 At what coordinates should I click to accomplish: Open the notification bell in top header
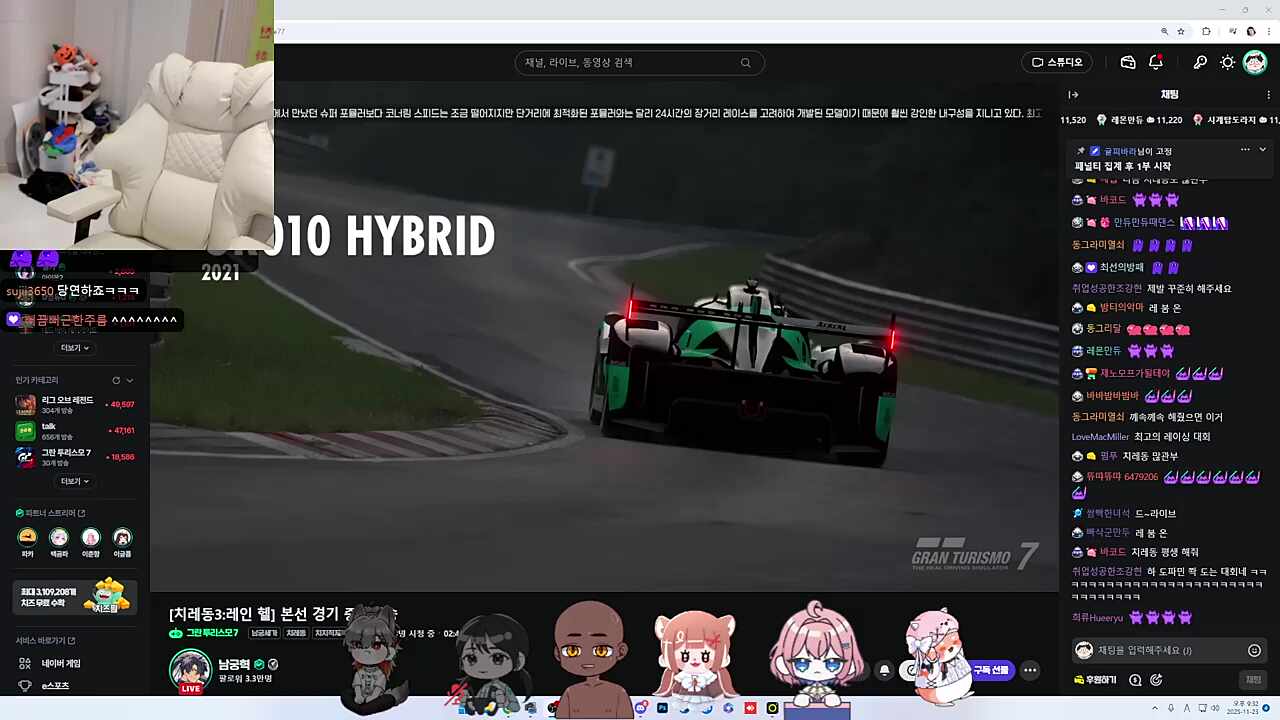point(1156,62)
